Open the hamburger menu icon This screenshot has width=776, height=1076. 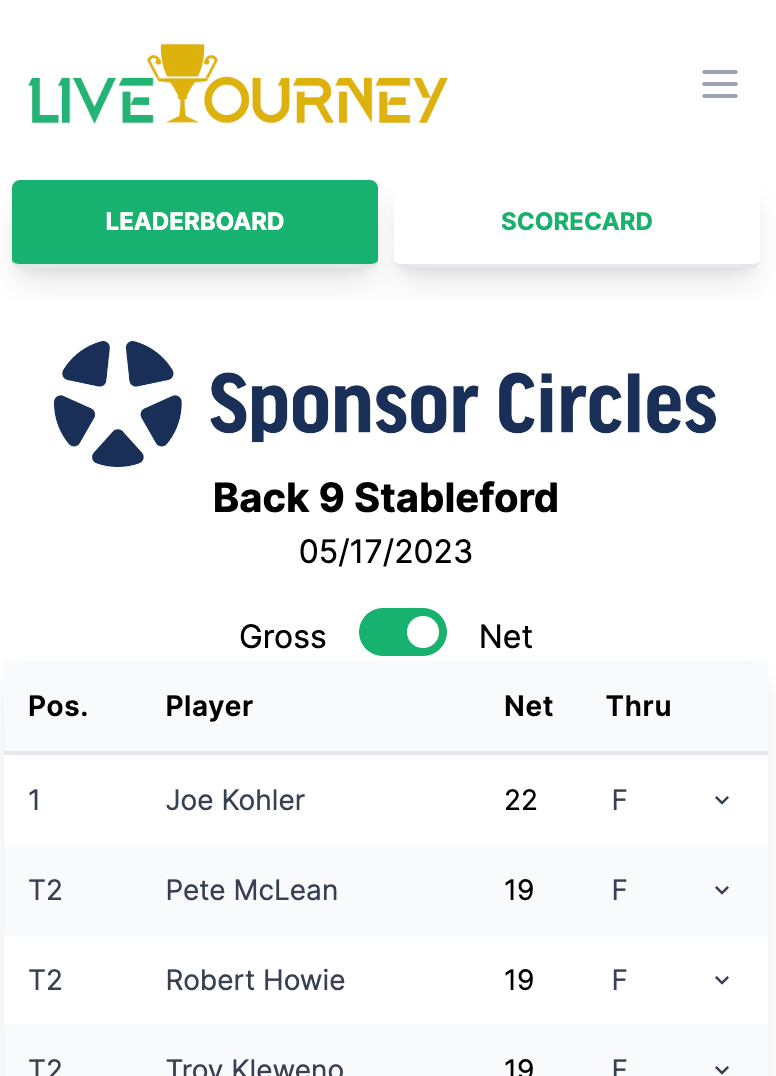point(720,84)
